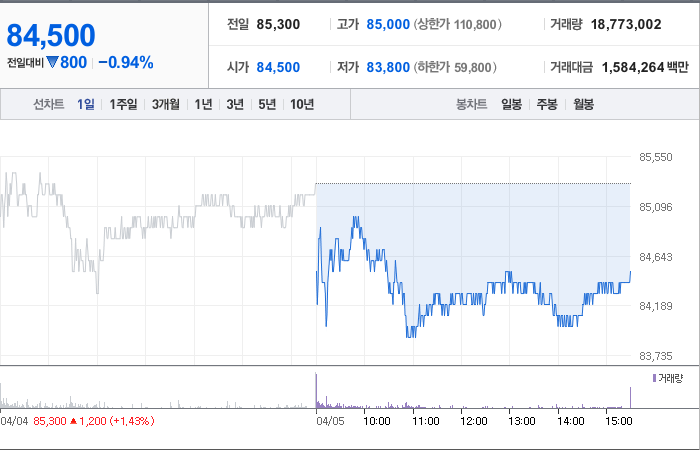
Task: Click the 85,096 price axis label
Action: click(656, 207)
